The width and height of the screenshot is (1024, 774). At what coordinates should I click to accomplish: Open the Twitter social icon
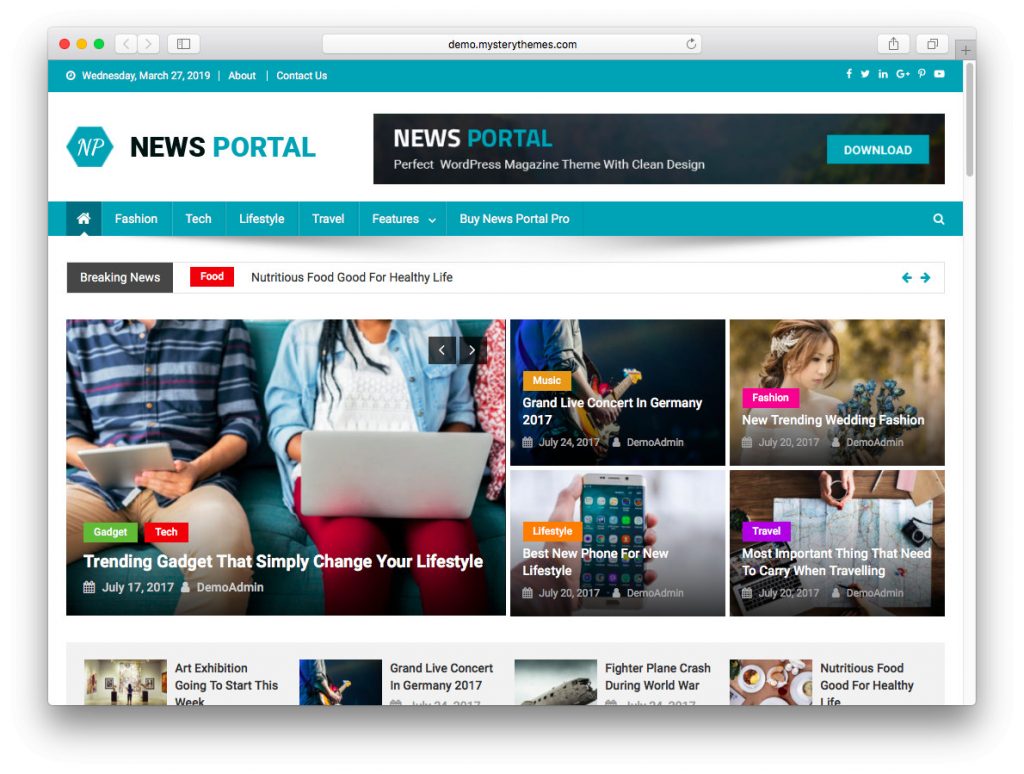point(865,74)
